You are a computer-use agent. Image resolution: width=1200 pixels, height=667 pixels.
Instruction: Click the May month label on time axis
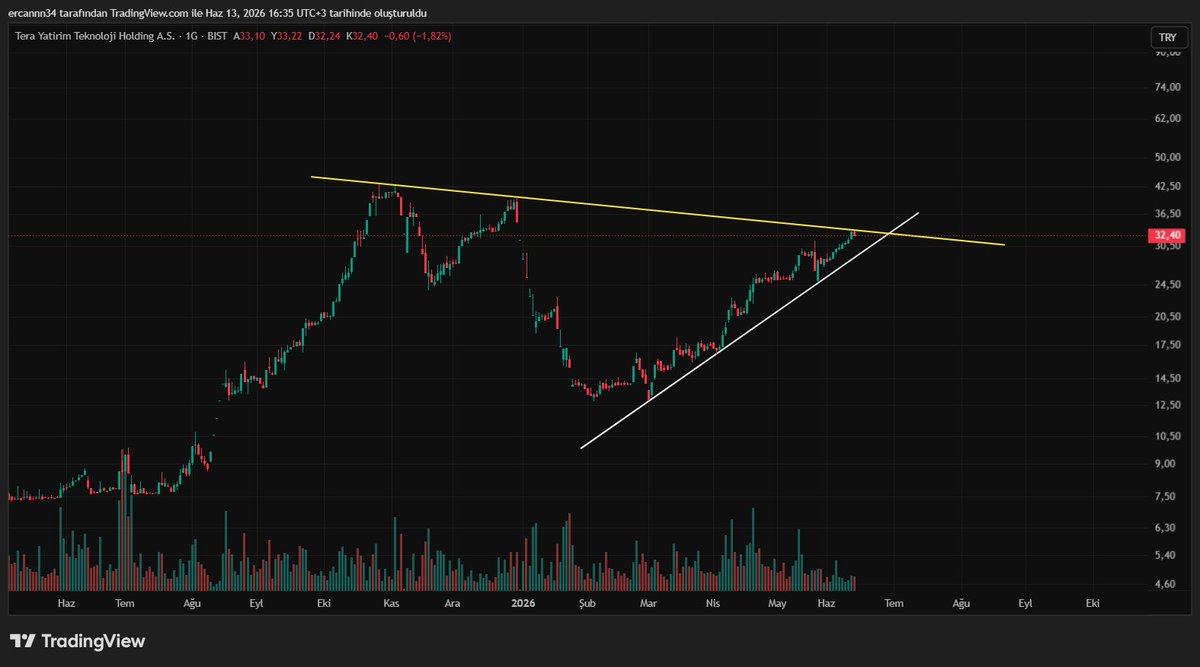click(x=778, y=603)
